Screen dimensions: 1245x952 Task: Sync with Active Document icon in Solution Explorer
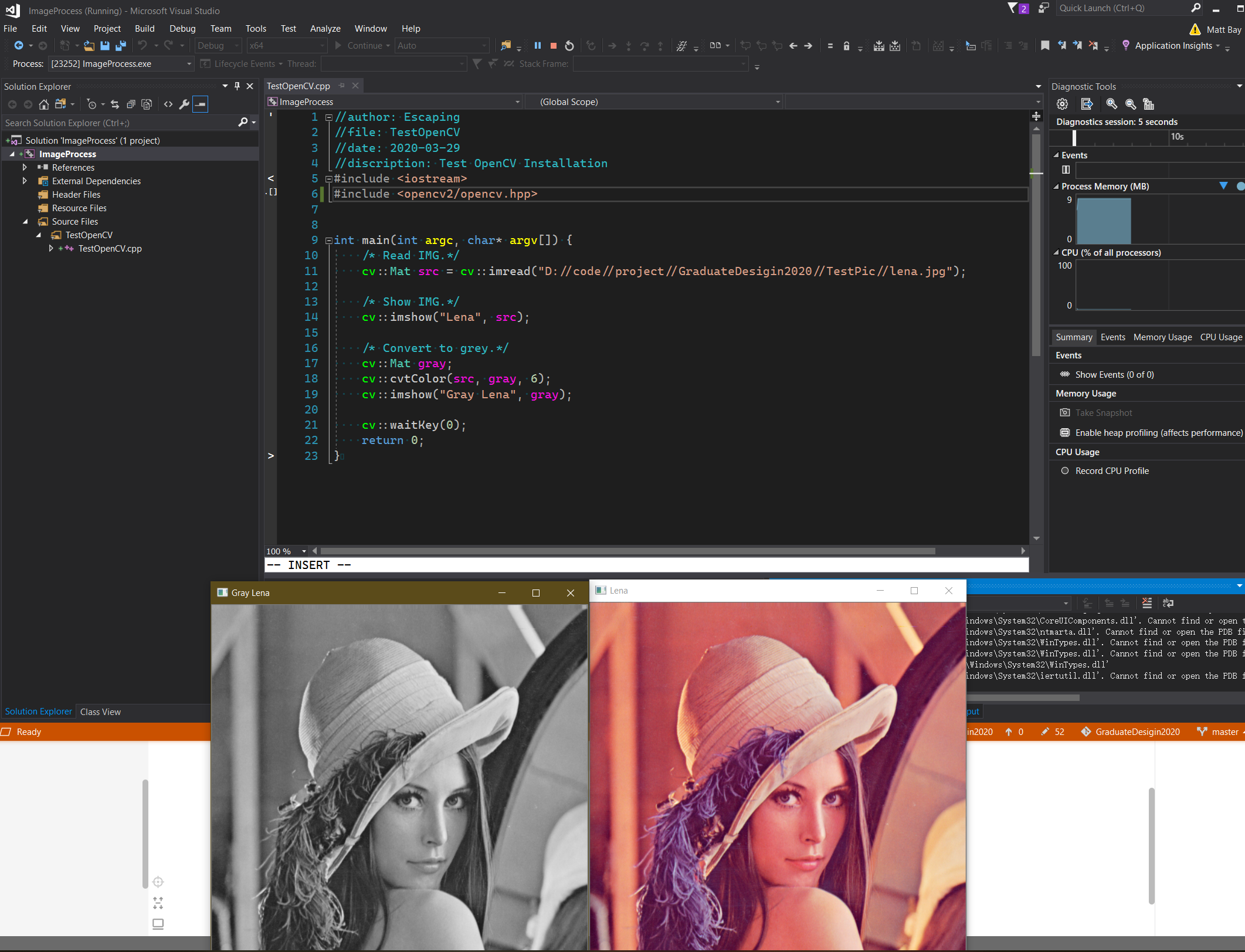(x=115, y=104)
